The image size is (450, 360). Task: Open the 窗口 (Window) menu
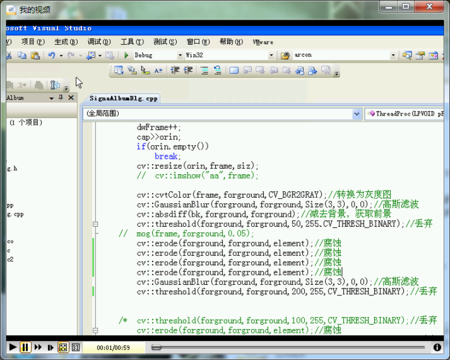198,42
